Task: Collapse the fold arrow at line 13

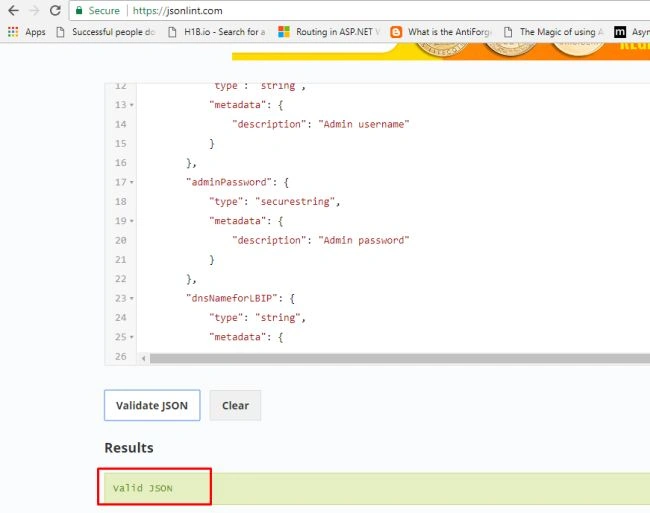Action: pos(131,105)
